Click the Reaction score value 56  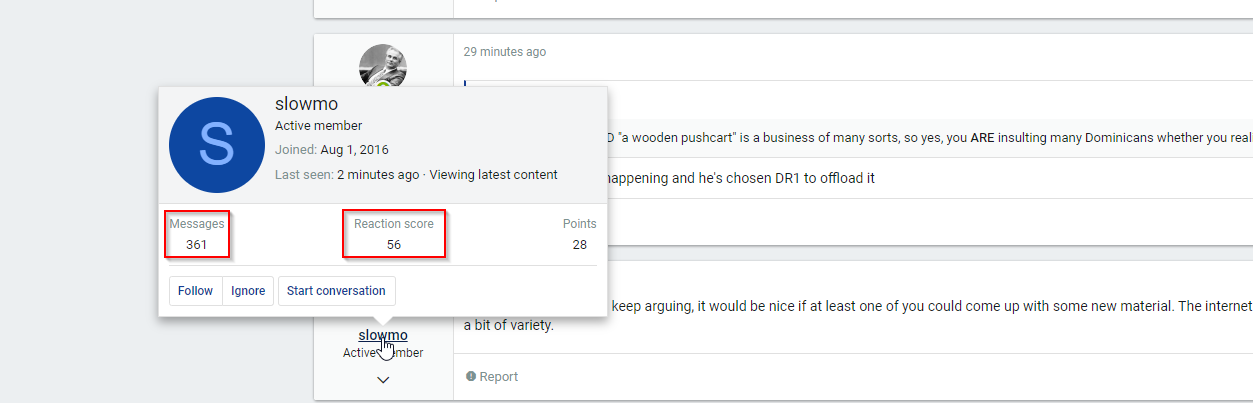pyautogui.click(x=394, y=244)
